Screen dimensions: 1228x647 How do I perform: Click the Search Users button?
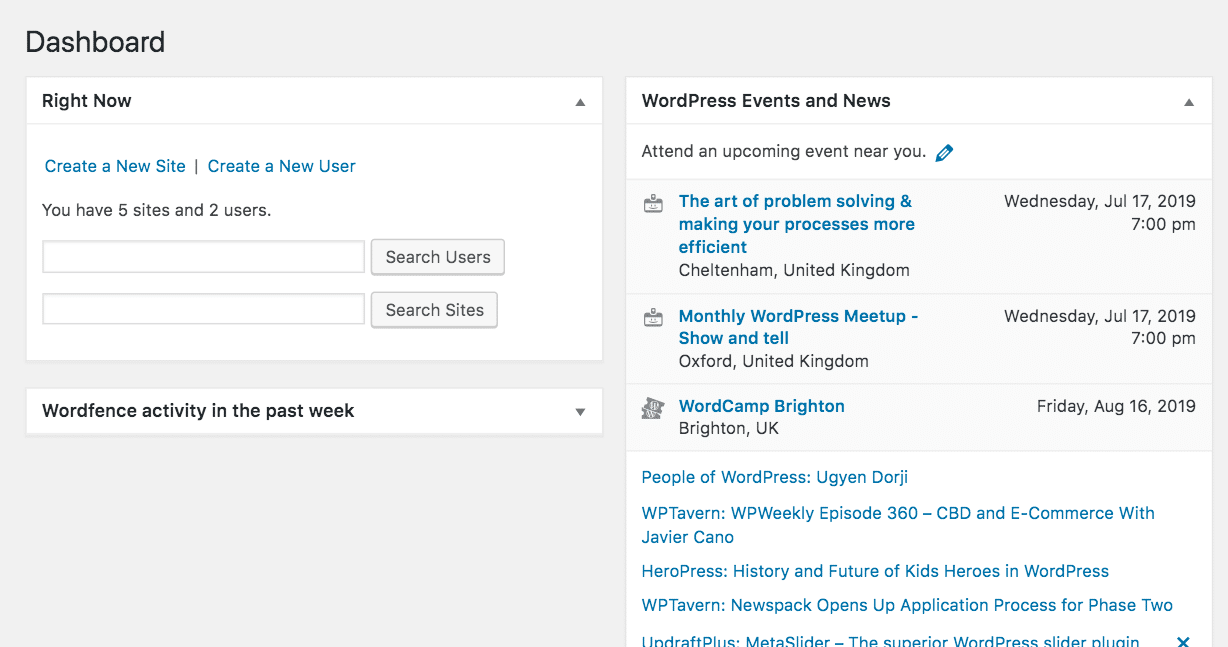437,257
